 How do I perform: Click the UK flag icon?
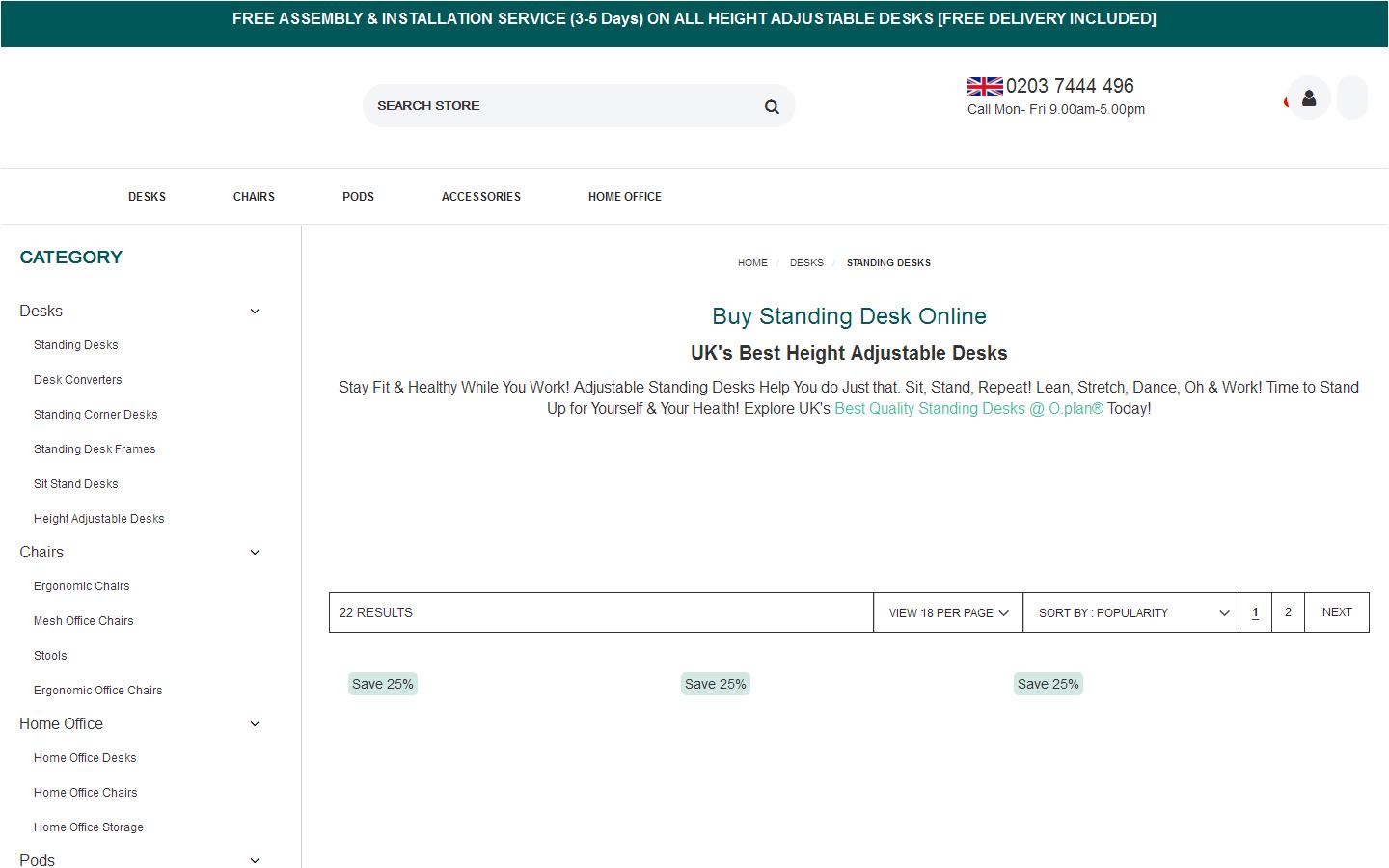click(x=985, y=87)
